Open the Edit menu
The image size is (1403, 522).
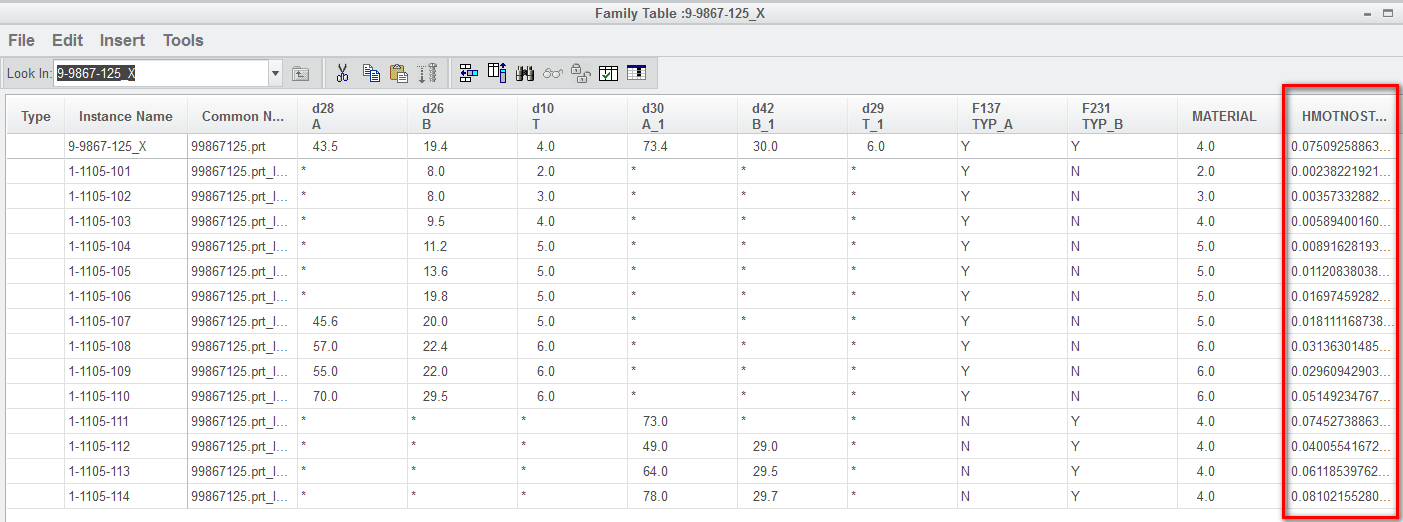click(x=68, y=40)
